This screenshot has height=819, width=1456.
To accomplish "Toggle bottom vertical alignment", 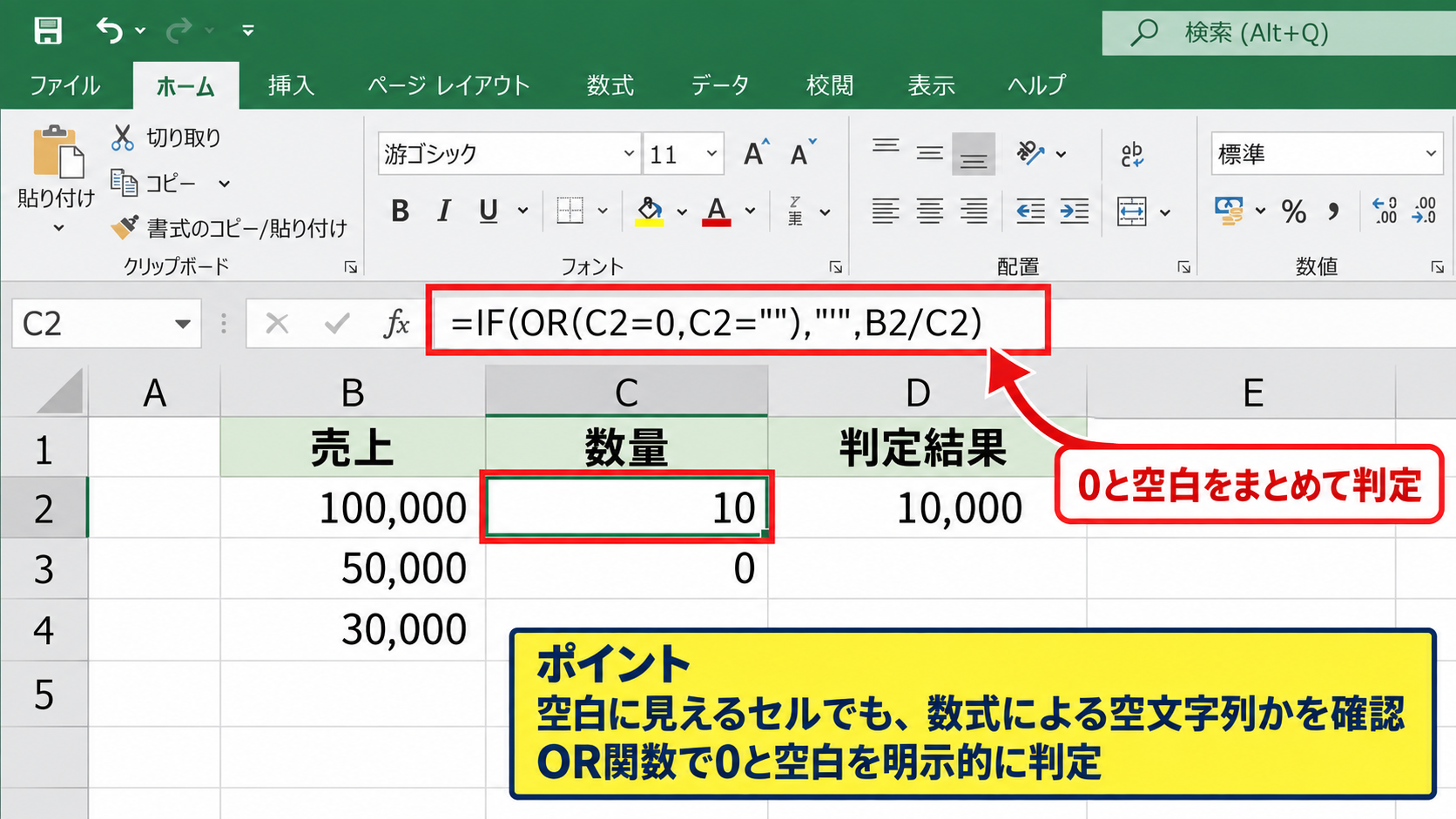I will coord(974,154).
